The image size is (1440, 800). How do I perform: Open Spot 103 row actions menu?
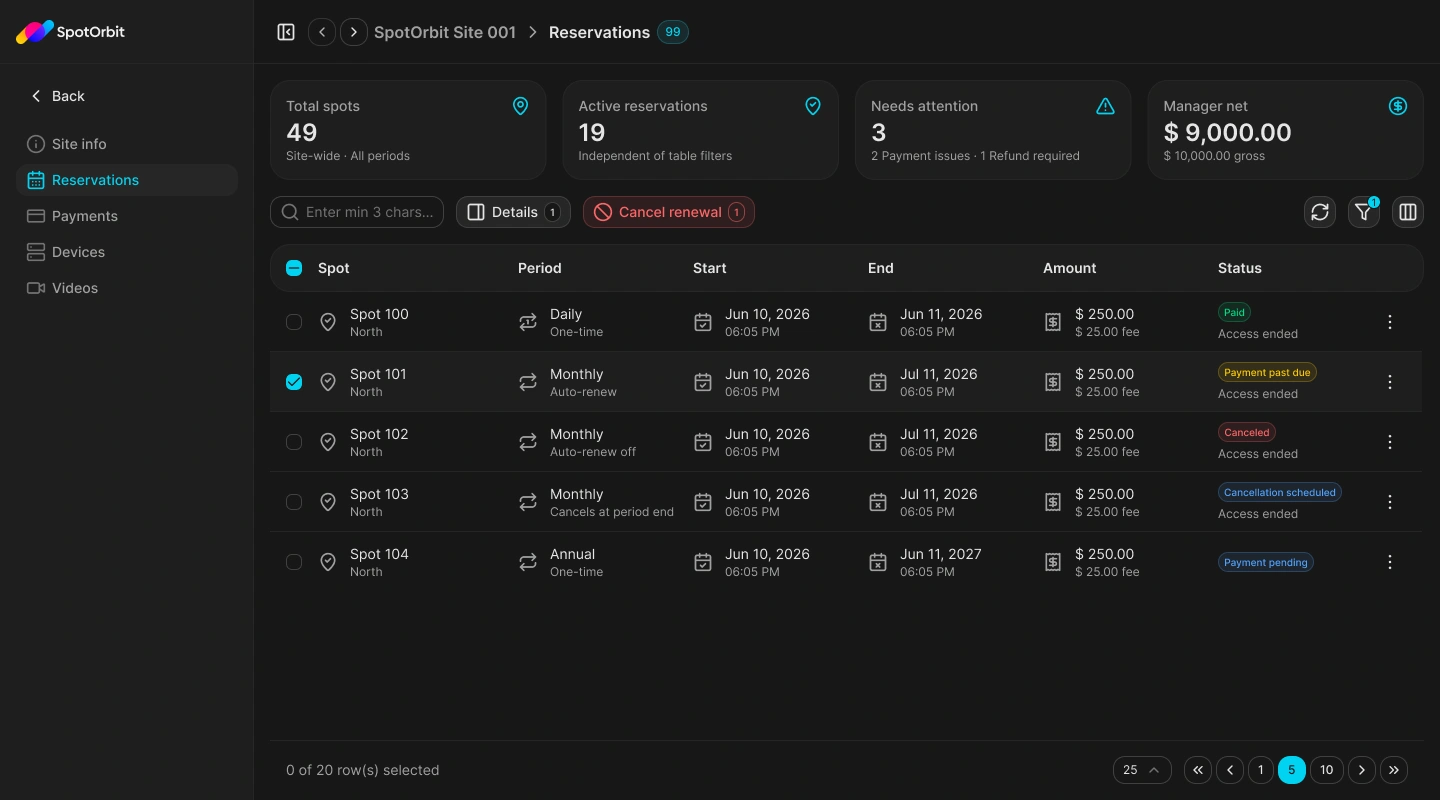tap(1390, 502)
